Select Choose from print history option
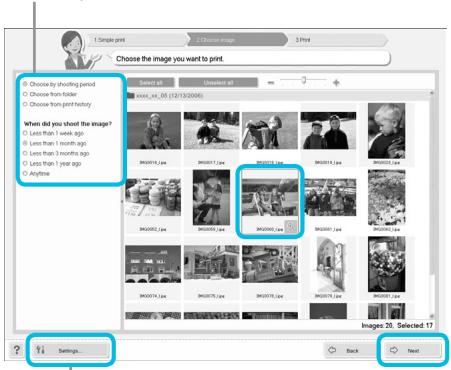 pos(57,104)
